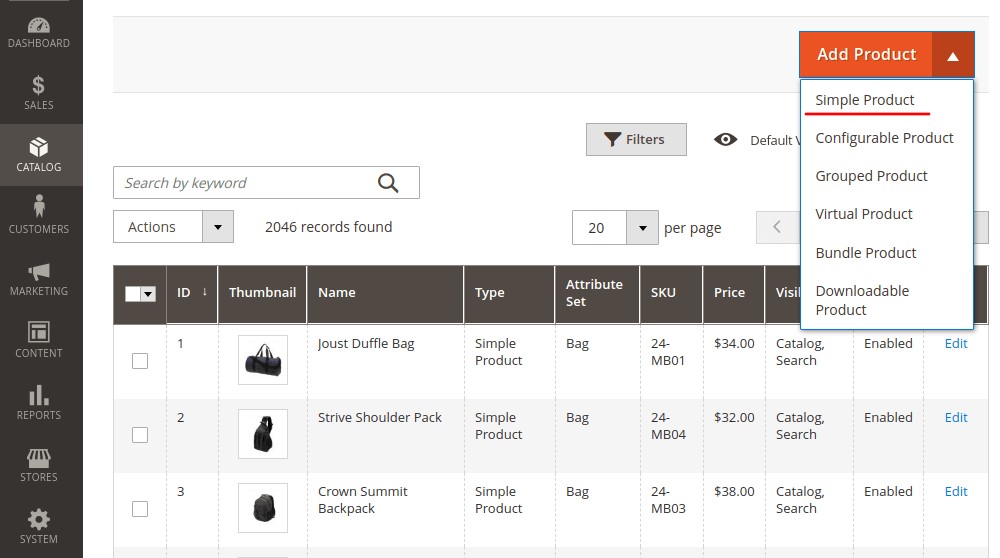Tick checkbox for Crown Summit Backpack
1000x558 pixels.
pos(140,509)
